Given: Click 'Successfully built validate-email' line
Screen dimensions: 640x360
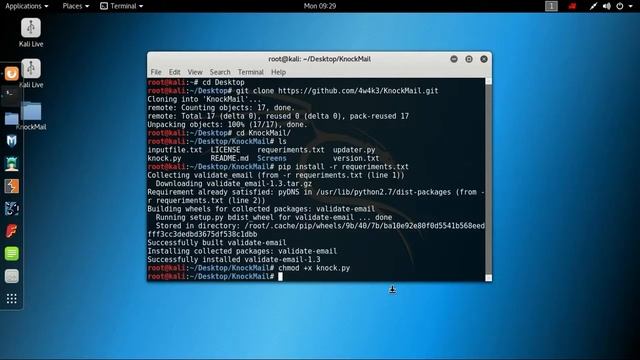Looking at the screenshot, I should coord(217,243).
